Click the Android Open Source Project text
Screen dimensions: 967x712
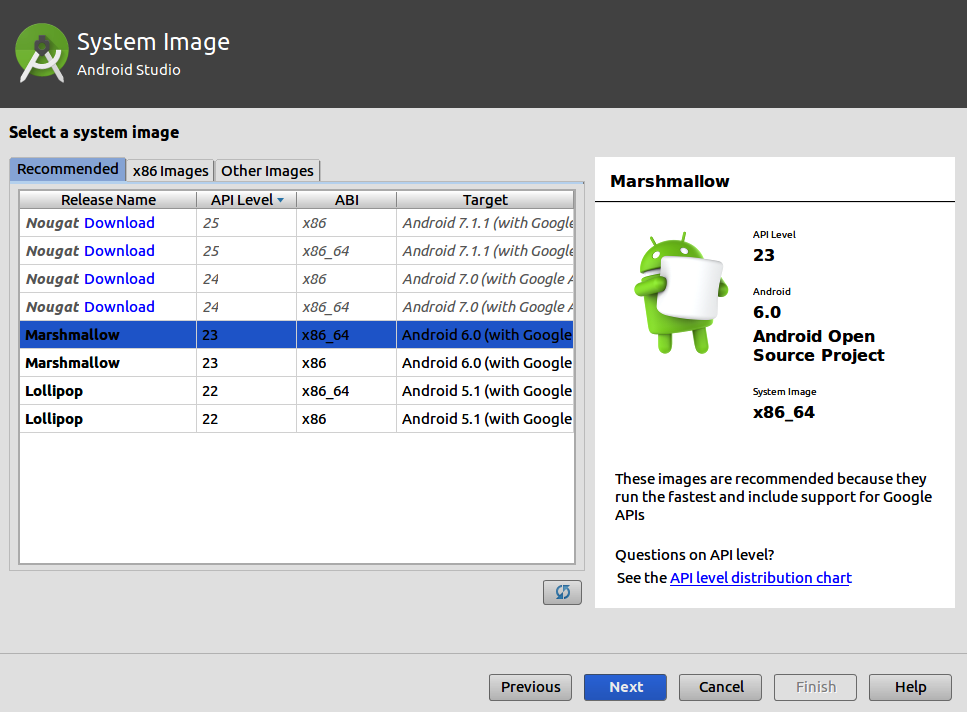point(818,346)
